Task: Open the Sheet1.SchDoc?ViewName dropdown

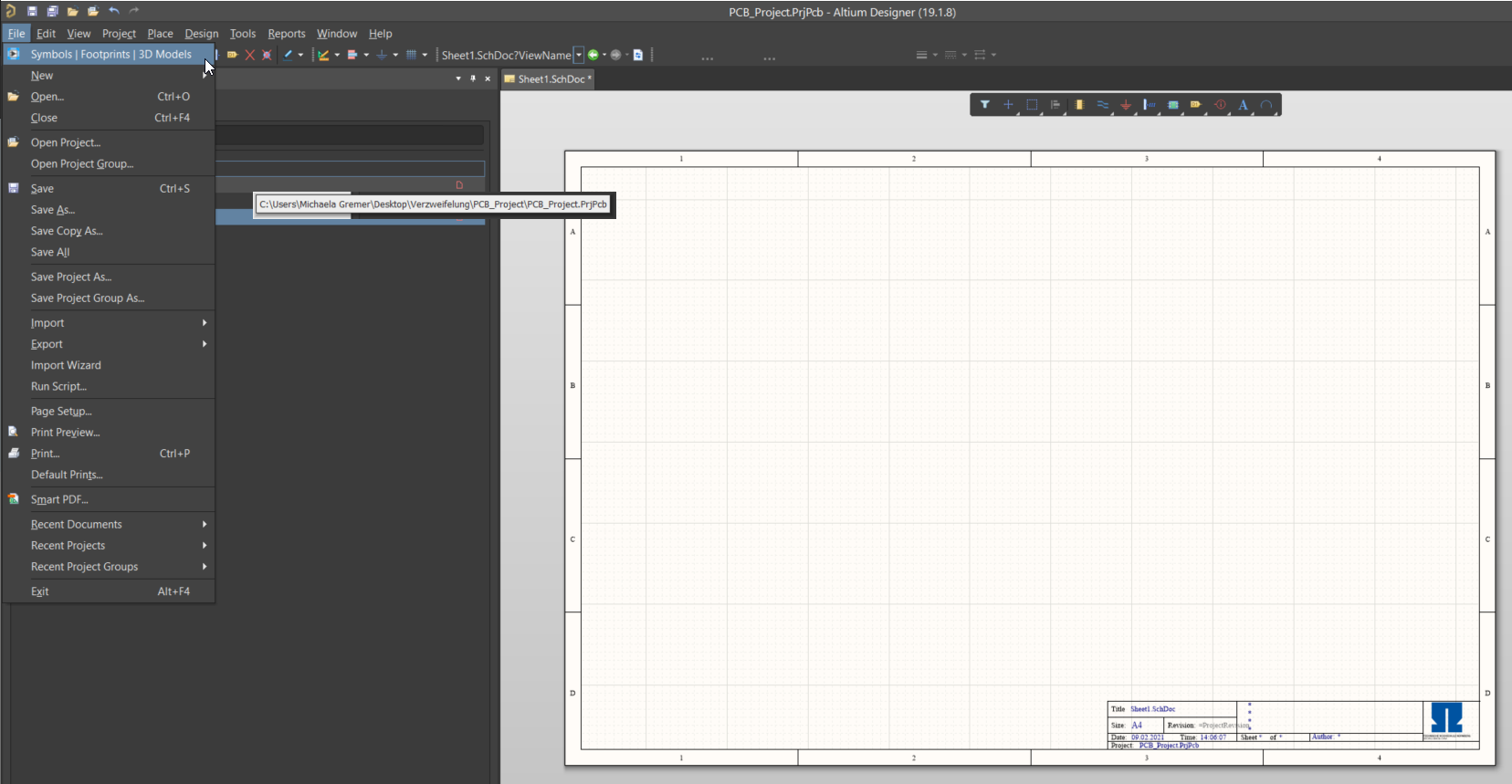Action: (x=578, y=55)
